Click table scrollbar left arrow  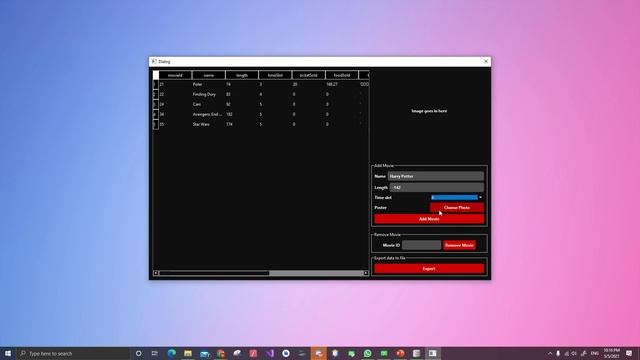click(156, 273)
